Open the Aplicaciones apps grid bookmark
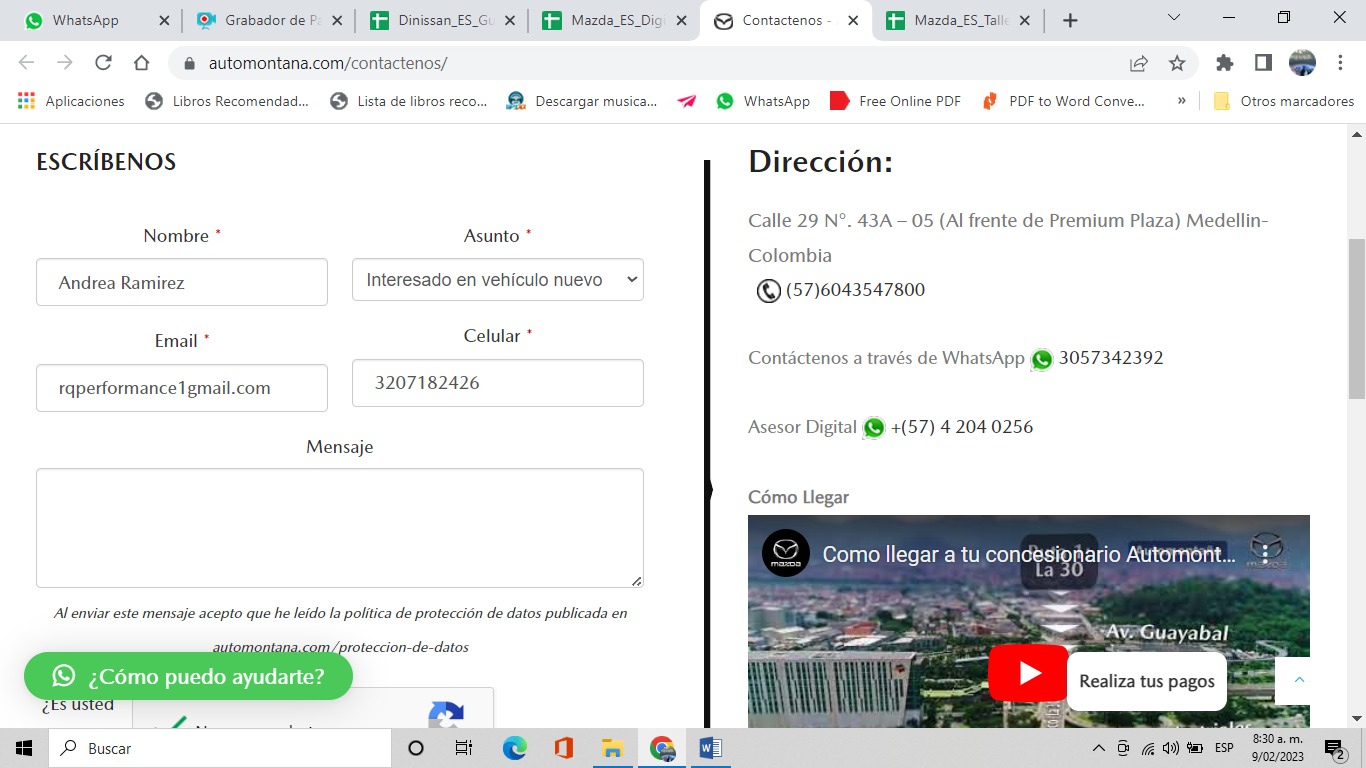 [x=71, y=101]
